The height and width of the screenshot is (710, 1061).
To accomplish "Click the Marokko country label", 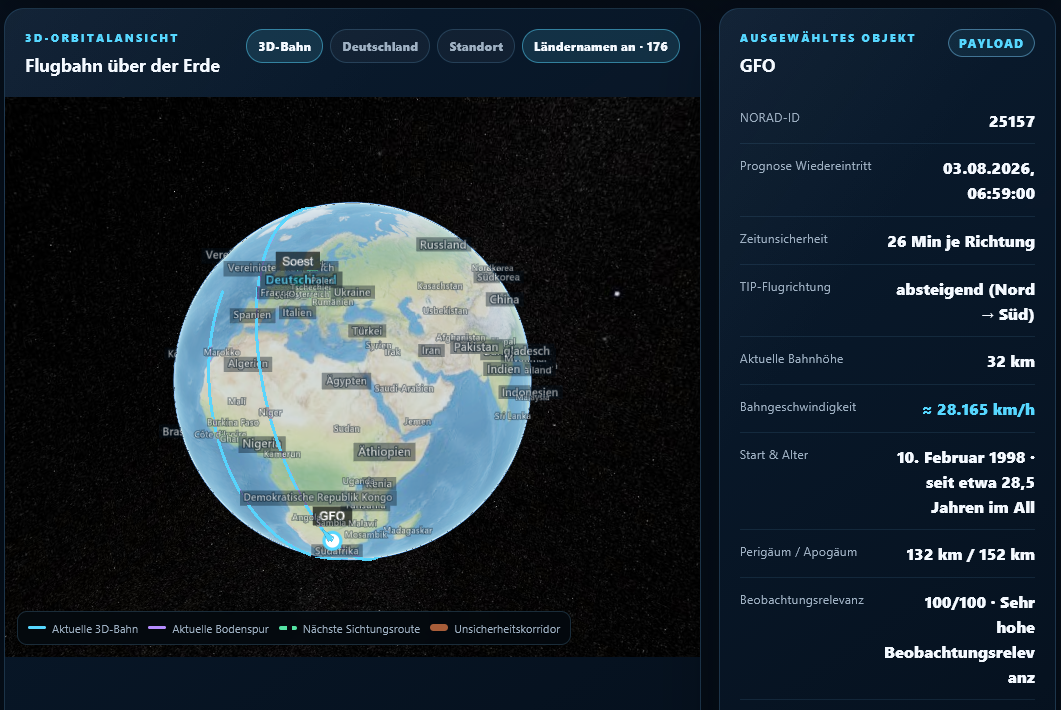I will click(221, 352).
